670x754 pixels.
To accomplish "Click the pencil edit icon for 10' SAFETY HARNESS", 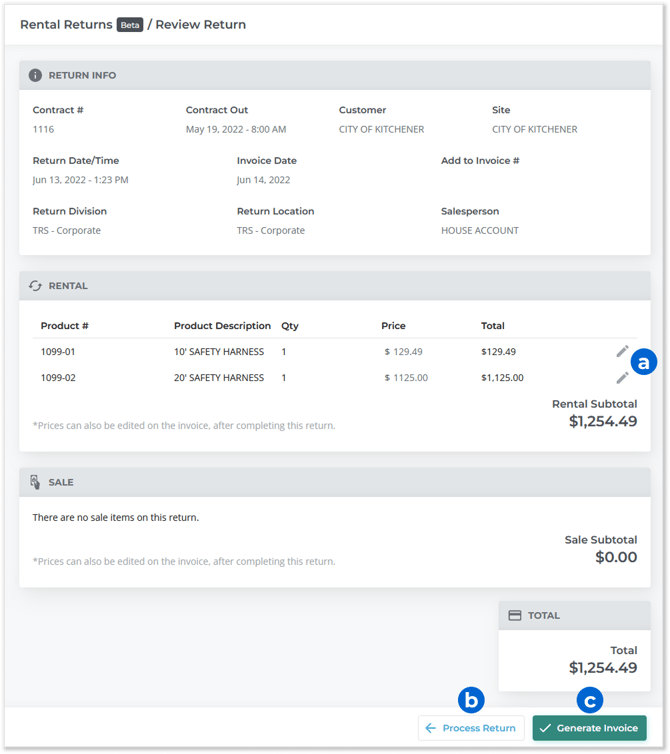I will 622,351.
